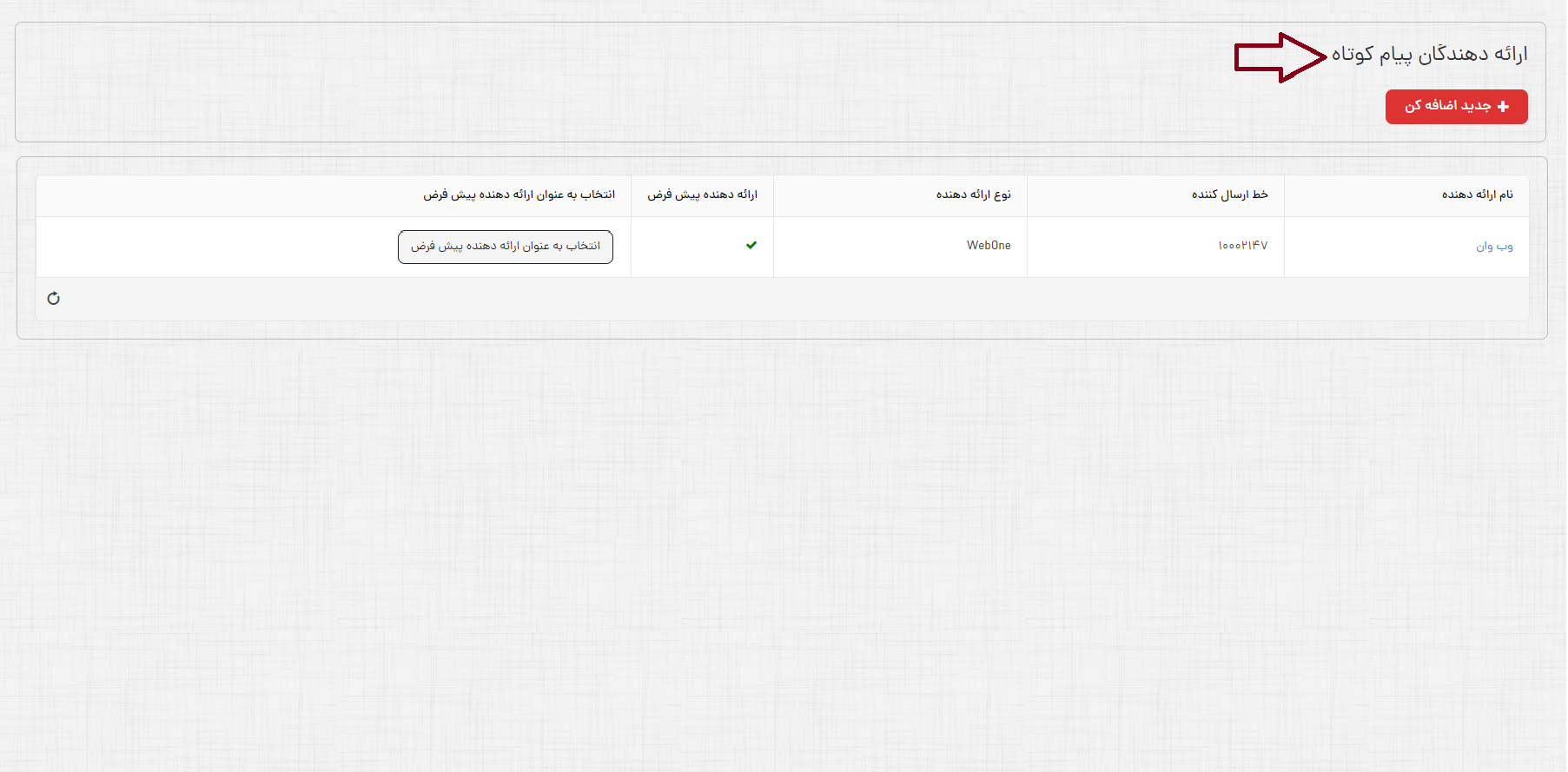The width and height of the screenshot is (1568, 772).
Task: Click the page title 'ارائه دهندگان پیام کوتاه'
Action: [1429, 55]
